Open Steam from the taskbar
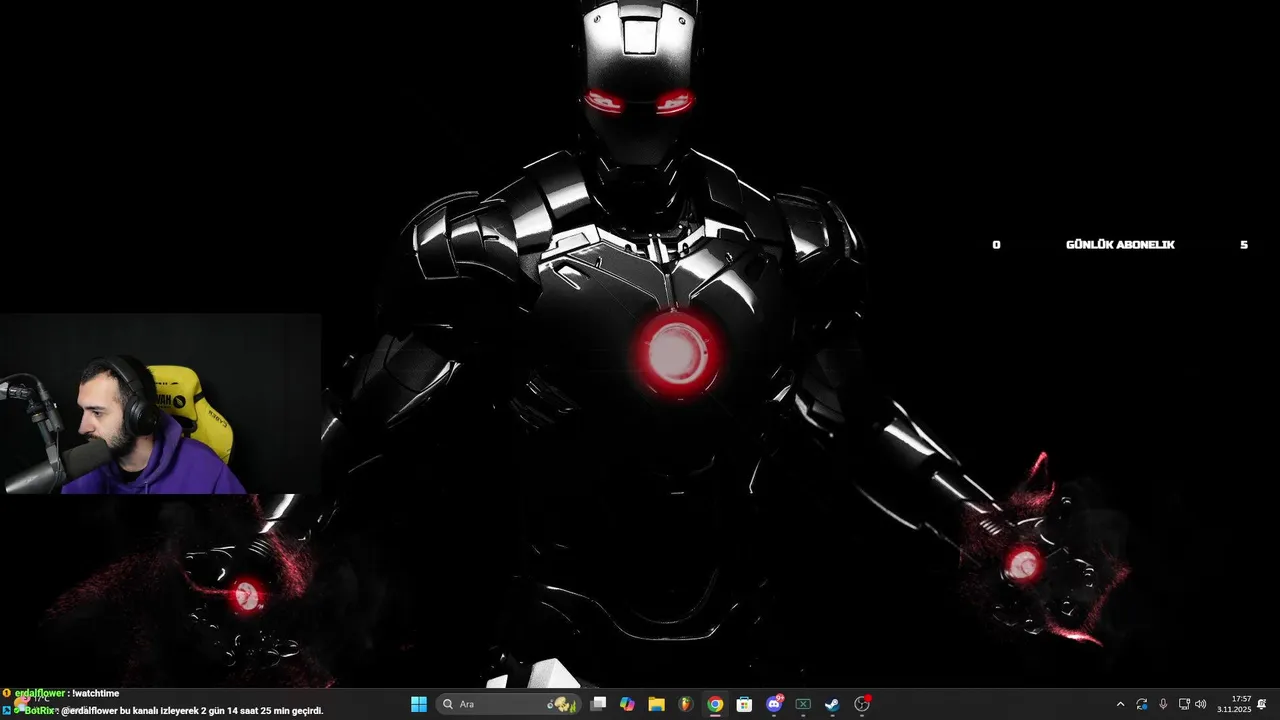The width and height of the screenshot is (1280, 720). coord(832,704)
